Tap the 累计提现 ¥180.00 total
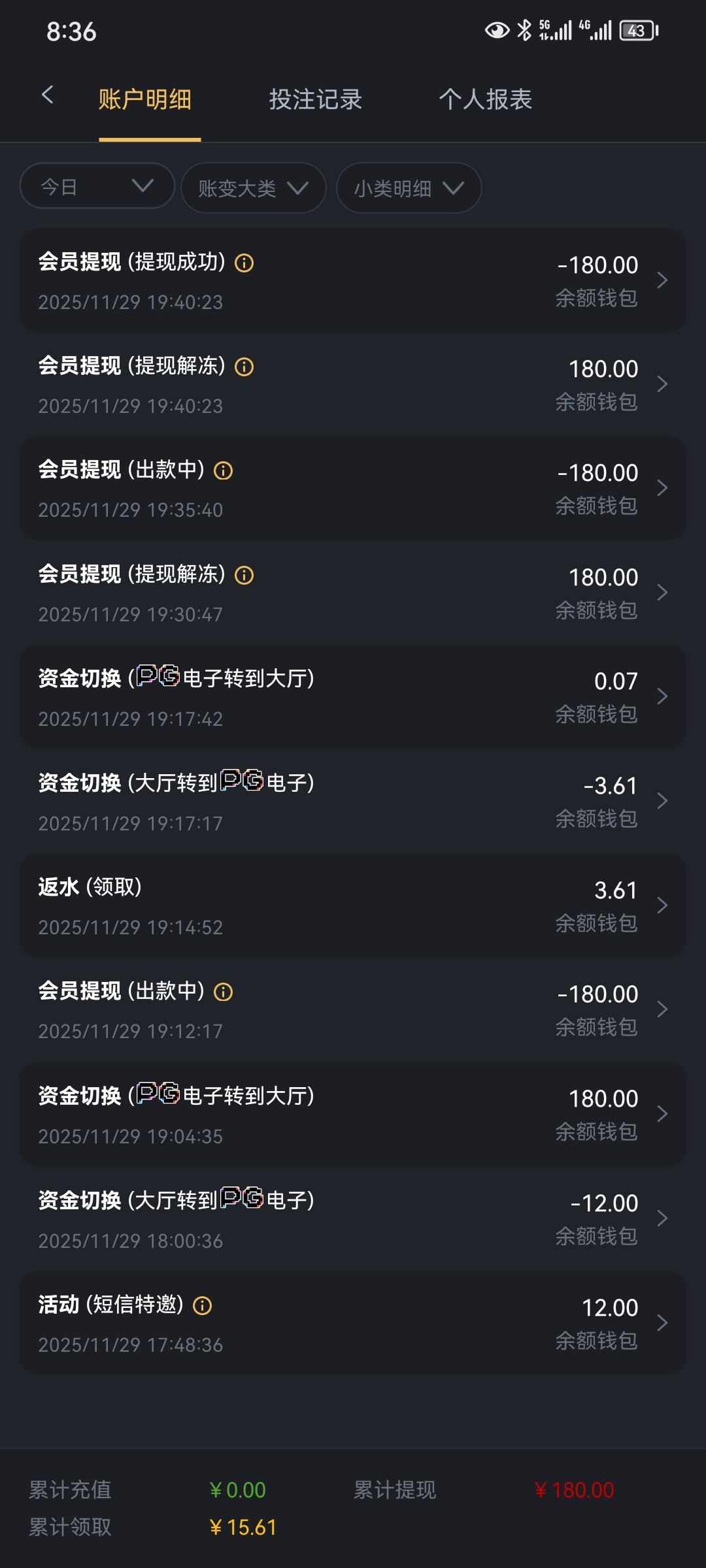 click(575, 1490)
